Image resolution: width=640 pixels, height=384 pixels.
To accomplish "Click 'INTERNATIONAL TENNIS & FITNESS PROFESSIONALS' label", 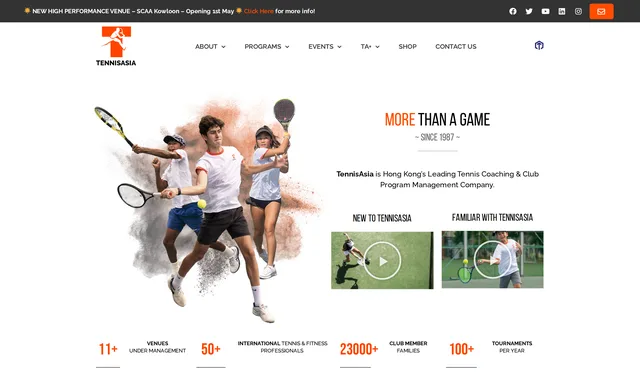I will [282, 347].
